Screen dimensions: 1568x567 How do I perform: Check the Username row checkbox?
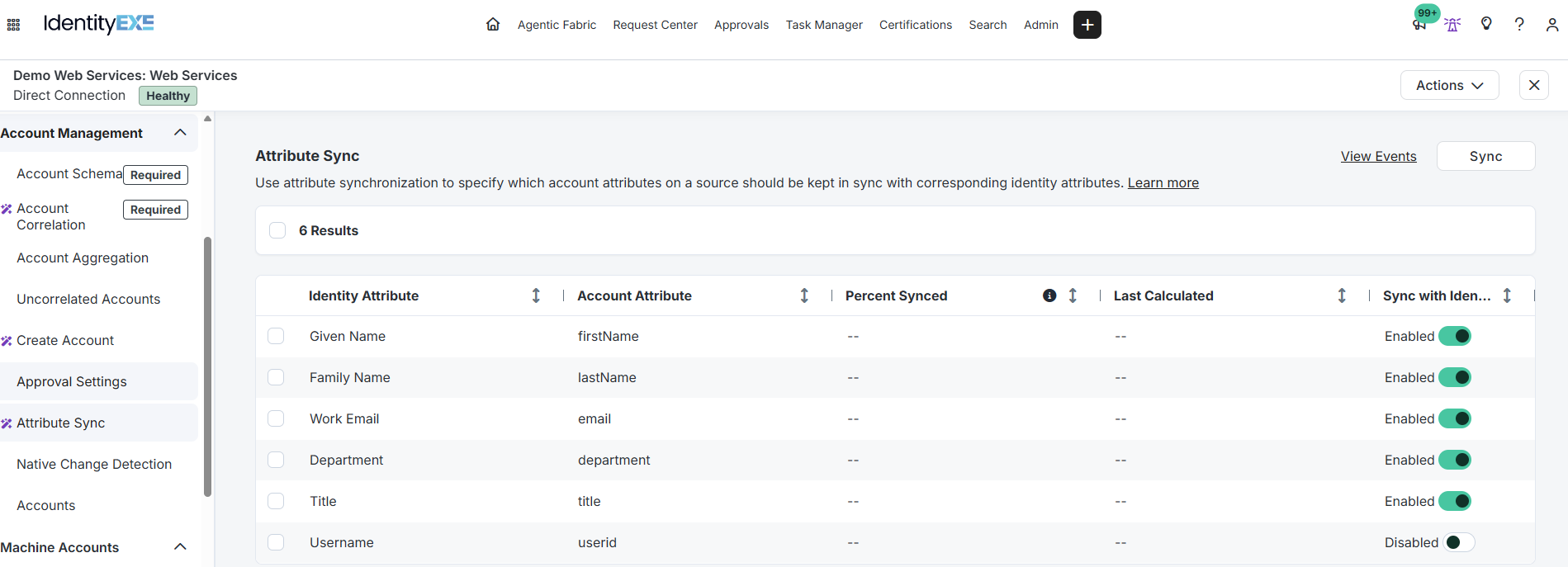point(276,542)
